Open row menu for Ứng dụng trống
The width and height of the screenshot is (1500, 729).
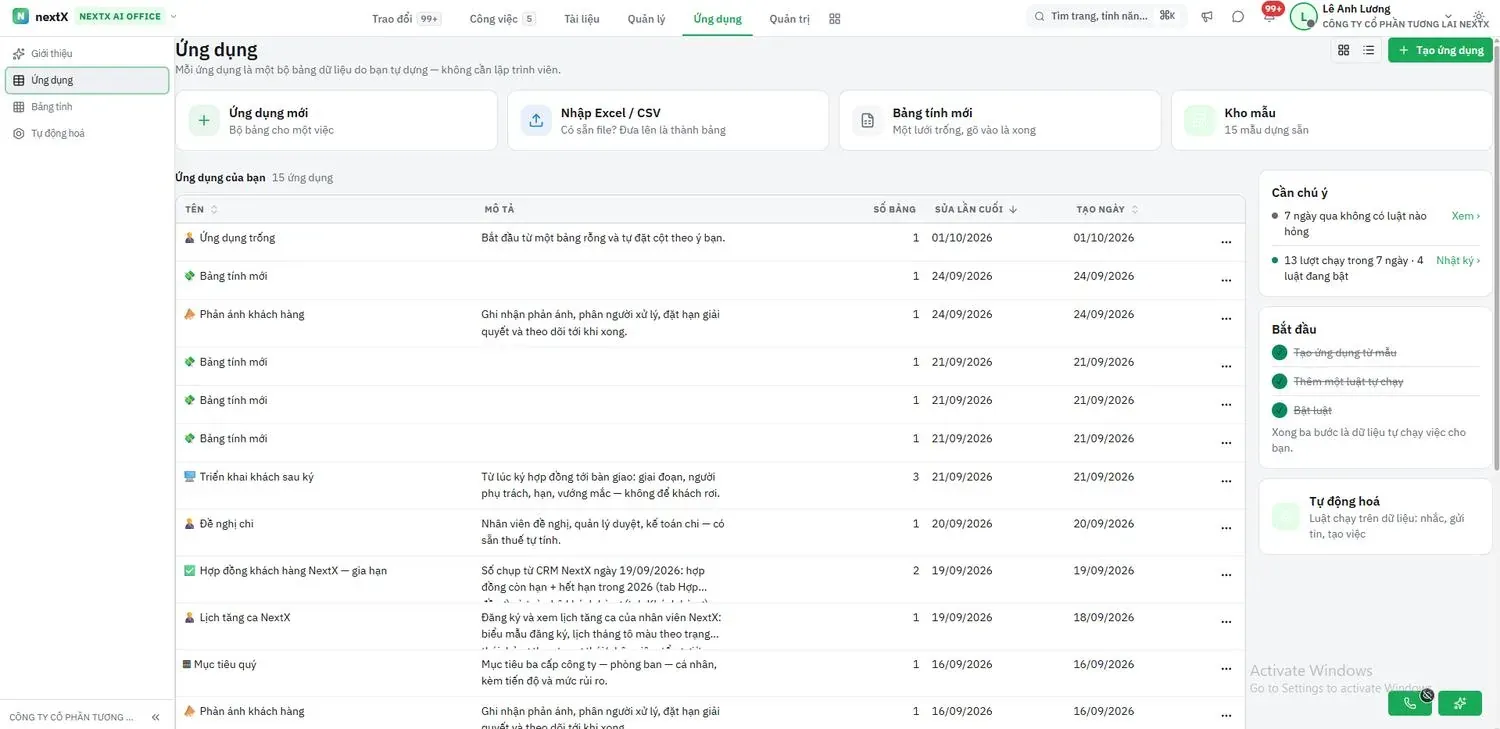click(x=1226, y=242)
